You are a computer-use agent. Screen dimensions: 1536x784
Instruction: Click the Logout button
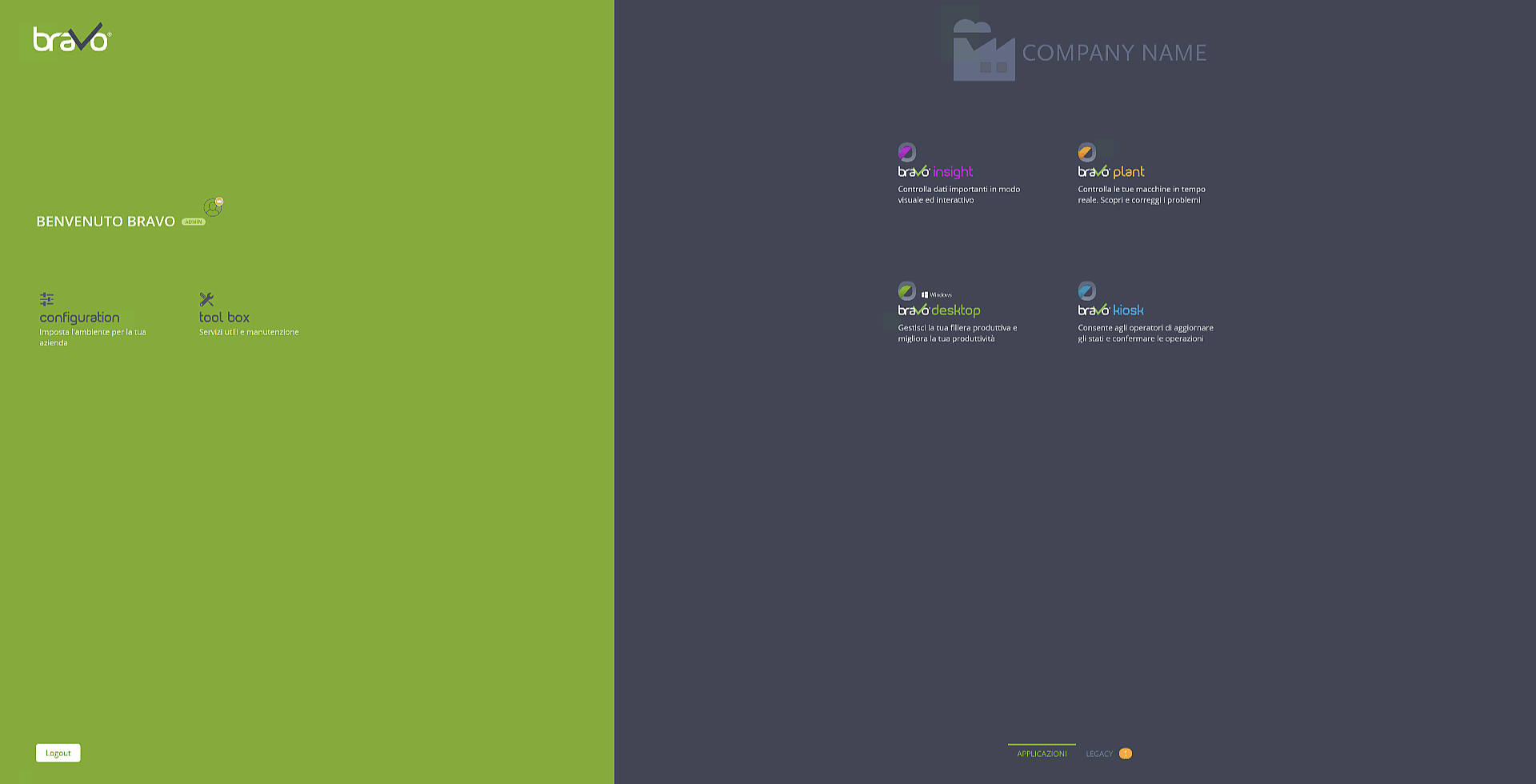pyautogui.click(x=58, y=753)
